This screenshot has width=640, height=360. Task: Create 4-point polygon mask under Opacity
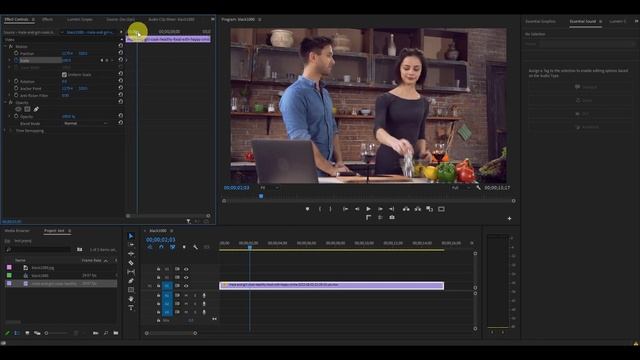(x=27, y=109)
